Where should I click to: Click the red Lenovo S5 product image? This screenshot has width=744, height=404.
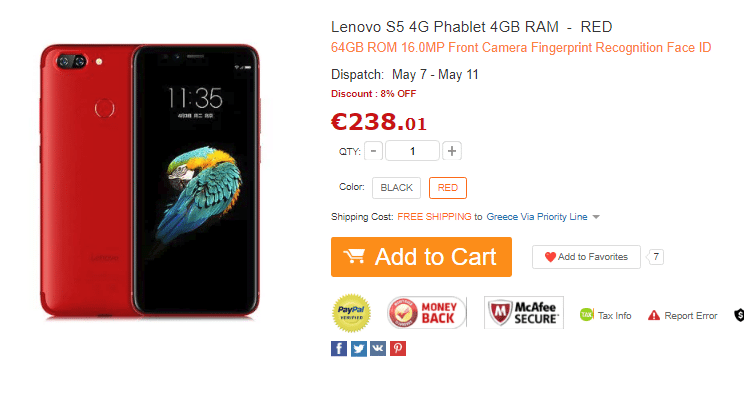(x=150, y=180)
